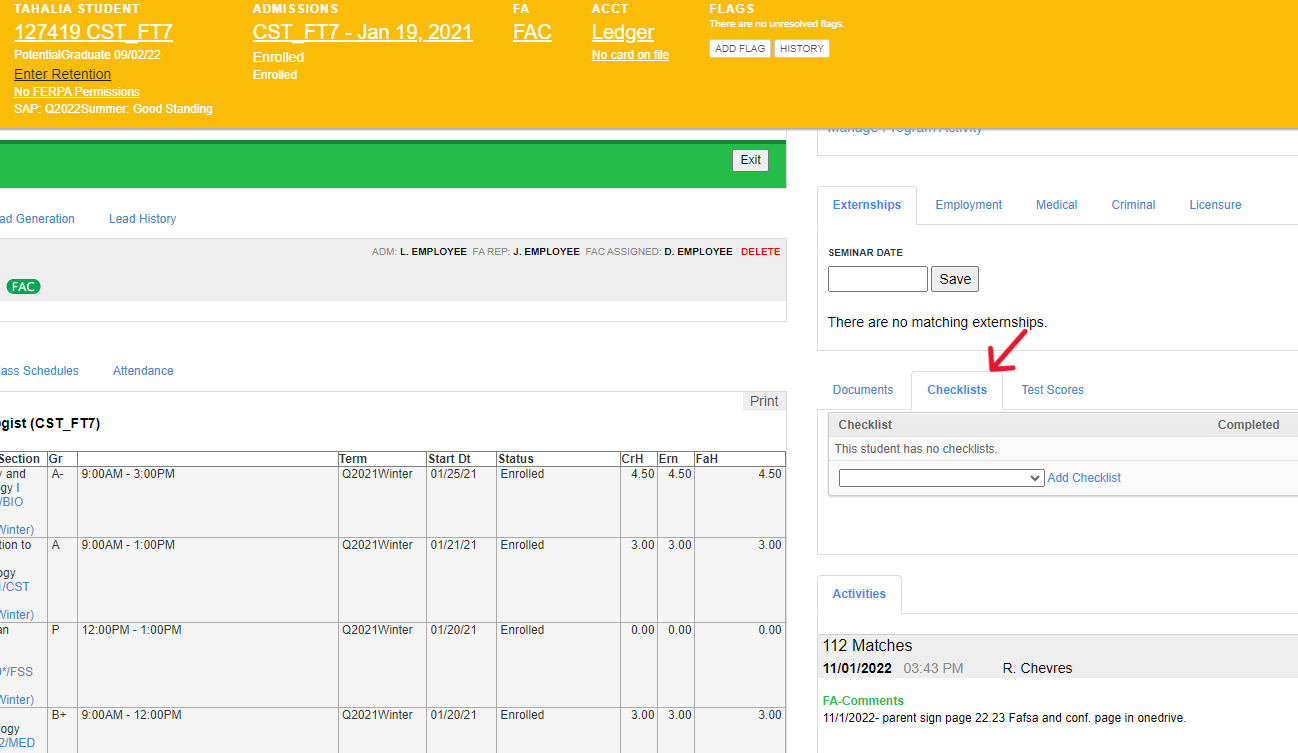1298x753 pixels.
Task: Click No card on file link
Action: pos(630,55)
